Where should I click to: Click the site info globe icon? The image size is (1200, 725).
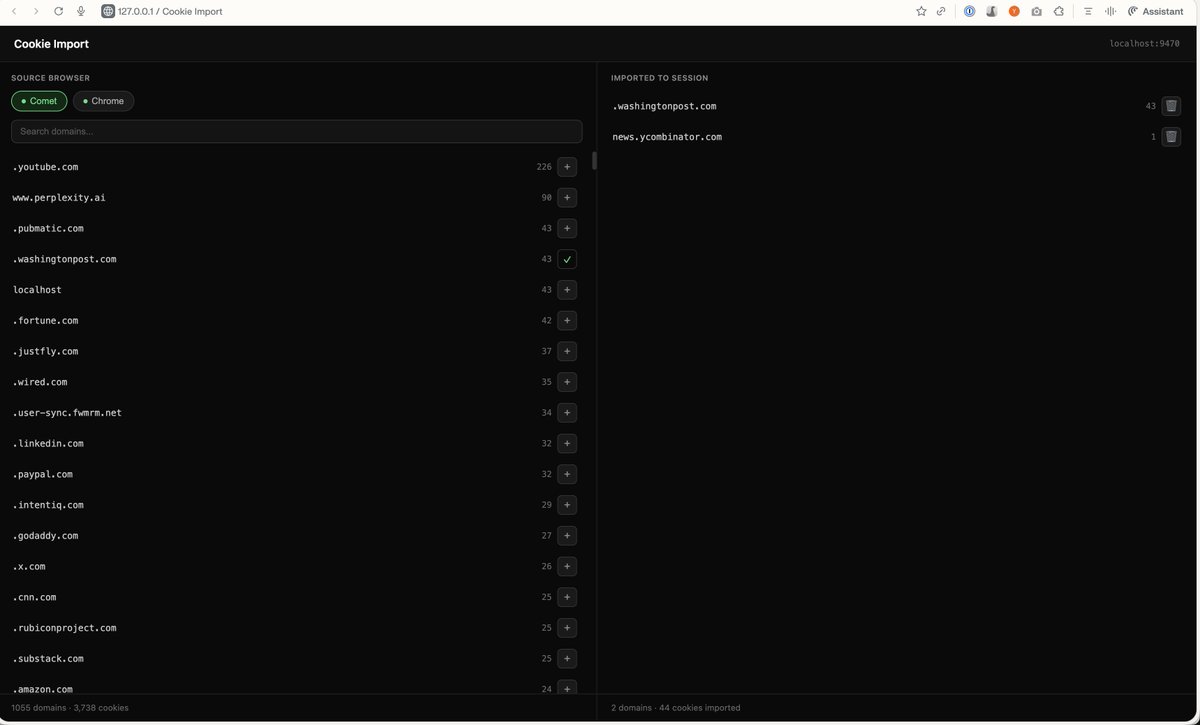(108, 11)
